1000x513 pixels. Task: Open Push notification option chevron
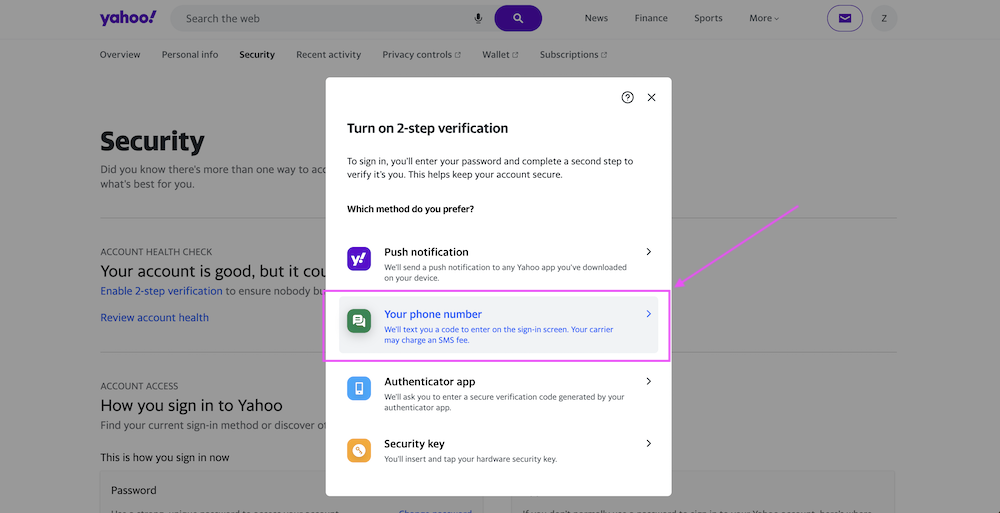pos(648,252)
